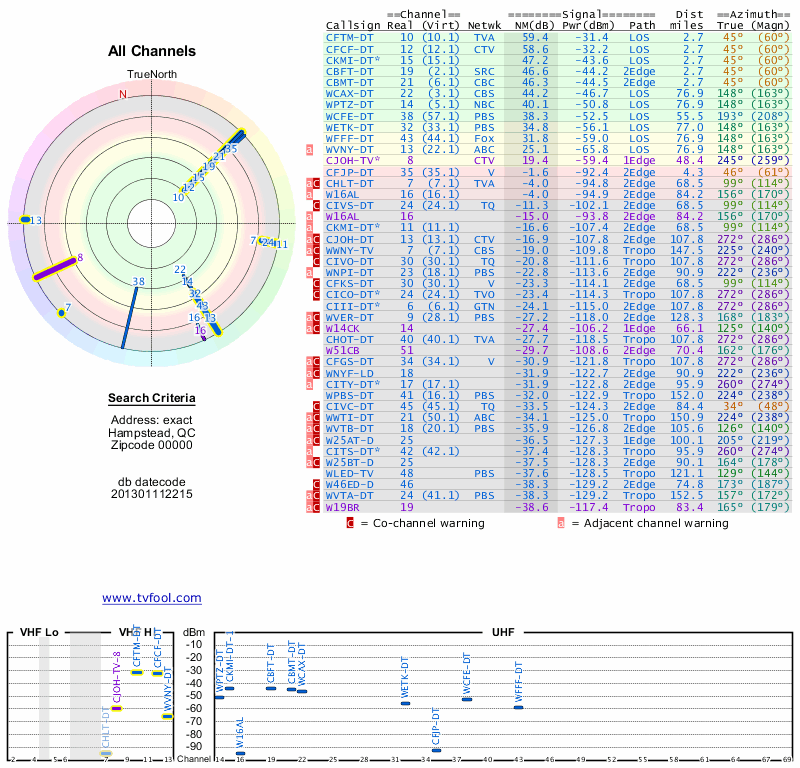The height and width of the screenshot is (768, 800).
Task: Open the www.tvfool.com link
Action: [151, 598]
